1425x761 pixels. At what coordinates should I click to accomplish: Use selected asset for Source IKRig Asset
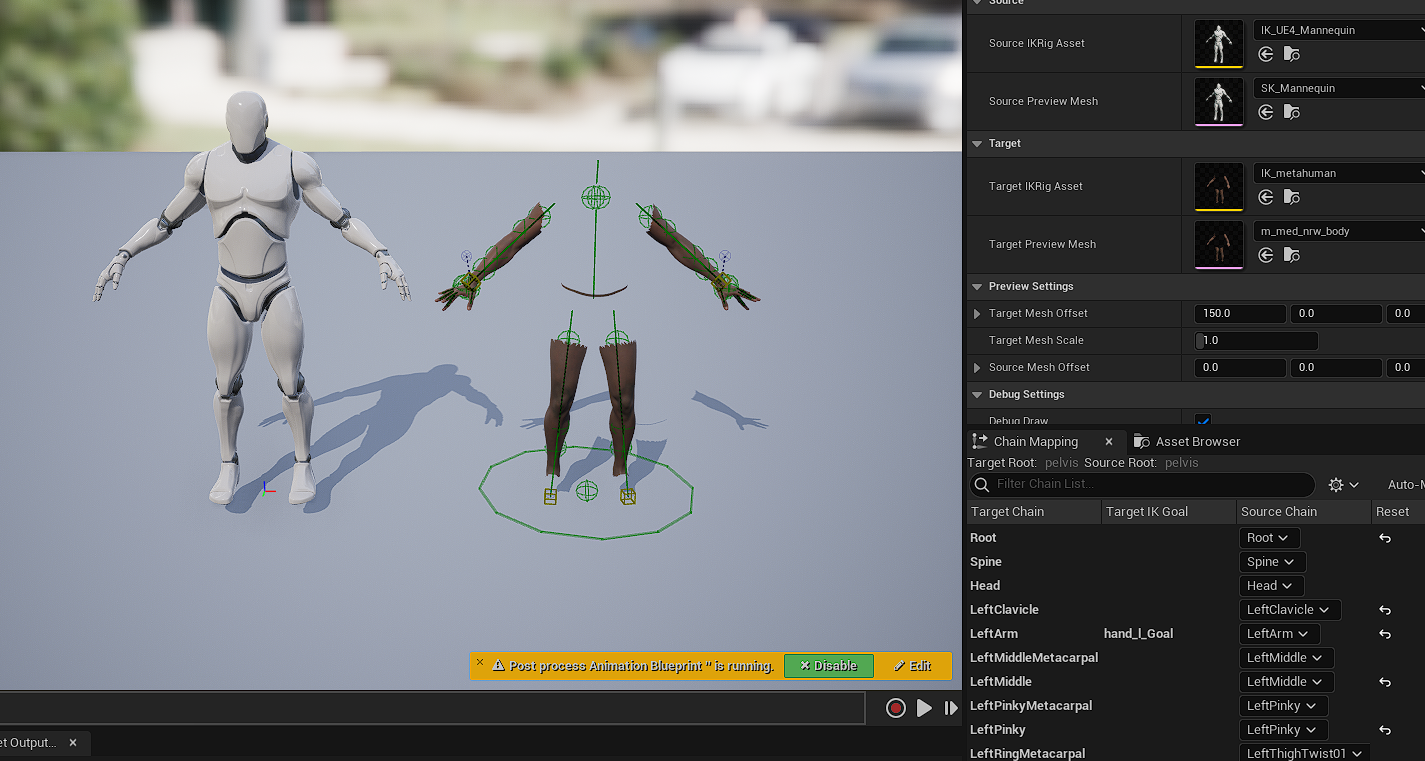point(1266,54)
